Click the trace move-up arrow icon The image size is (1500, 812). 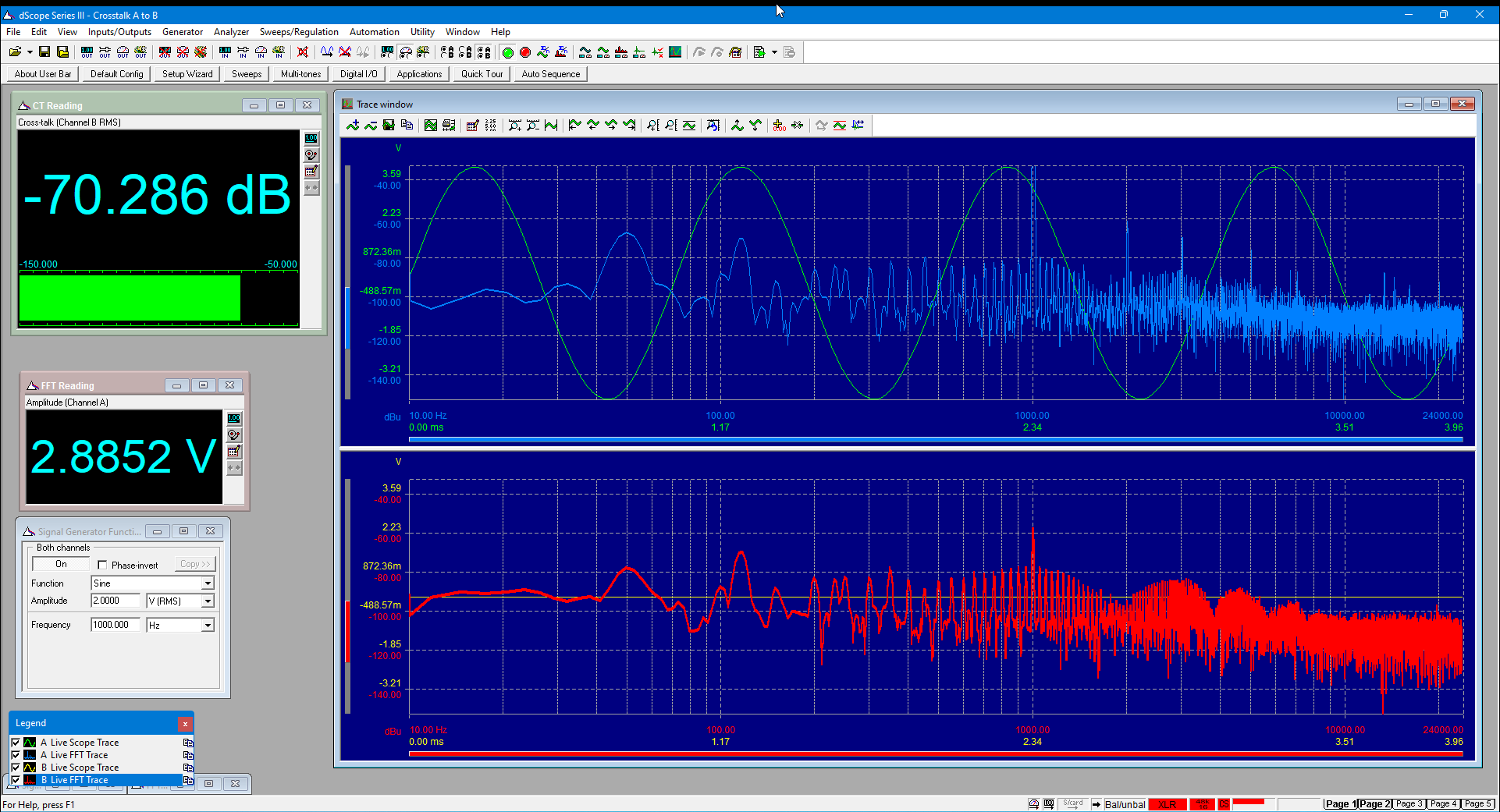737,126
